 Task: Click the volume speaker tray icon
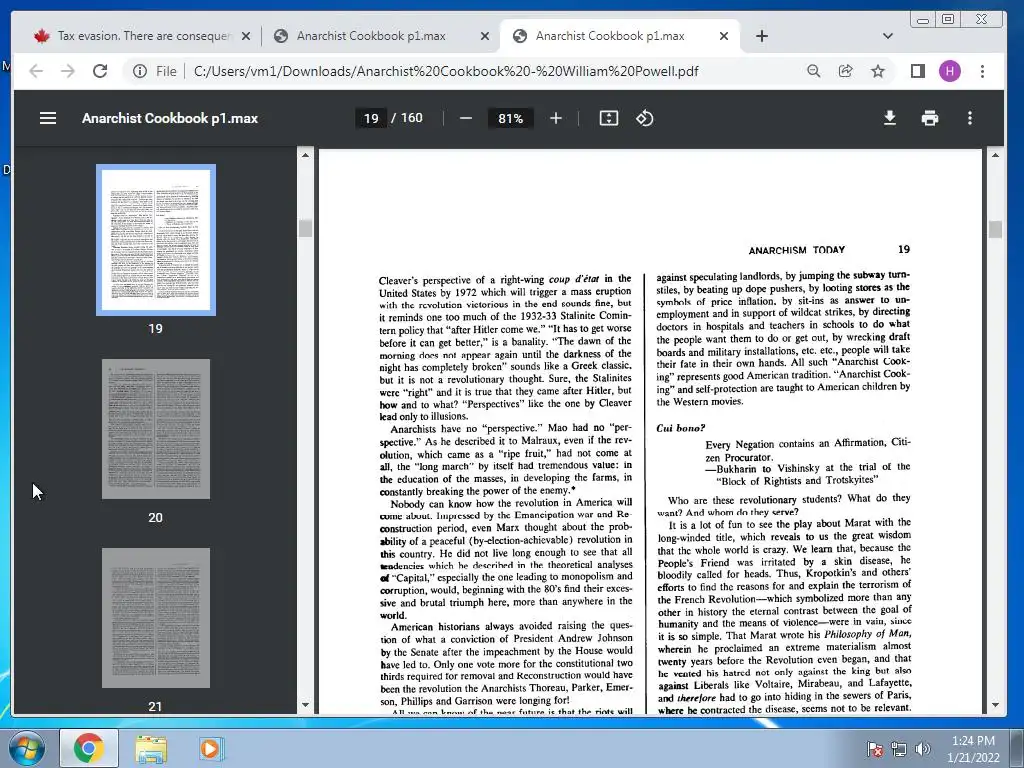tap(922, 749)
